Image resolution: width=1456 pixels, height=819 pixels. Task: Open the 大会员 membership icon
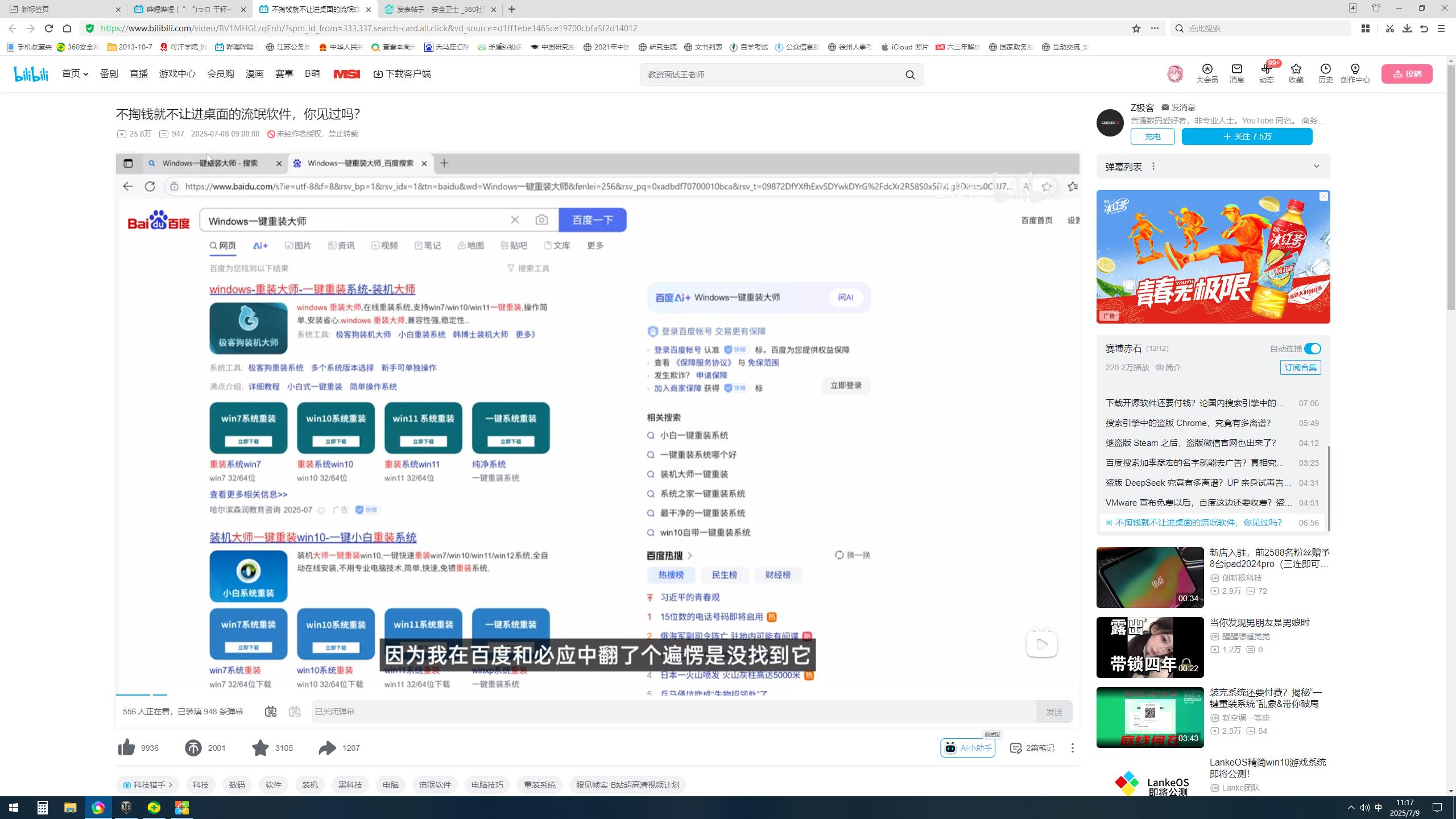pos(1206,74)
